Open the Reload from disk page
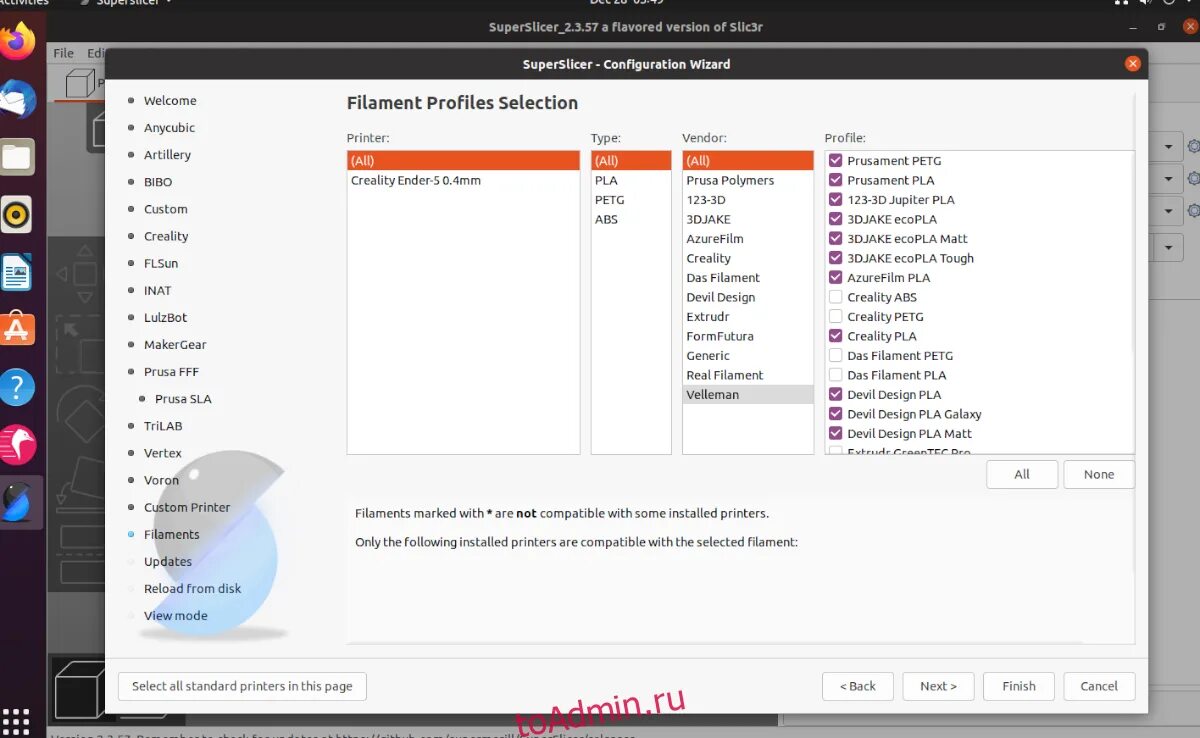The image size is (1200, 738). pos(192,588)
